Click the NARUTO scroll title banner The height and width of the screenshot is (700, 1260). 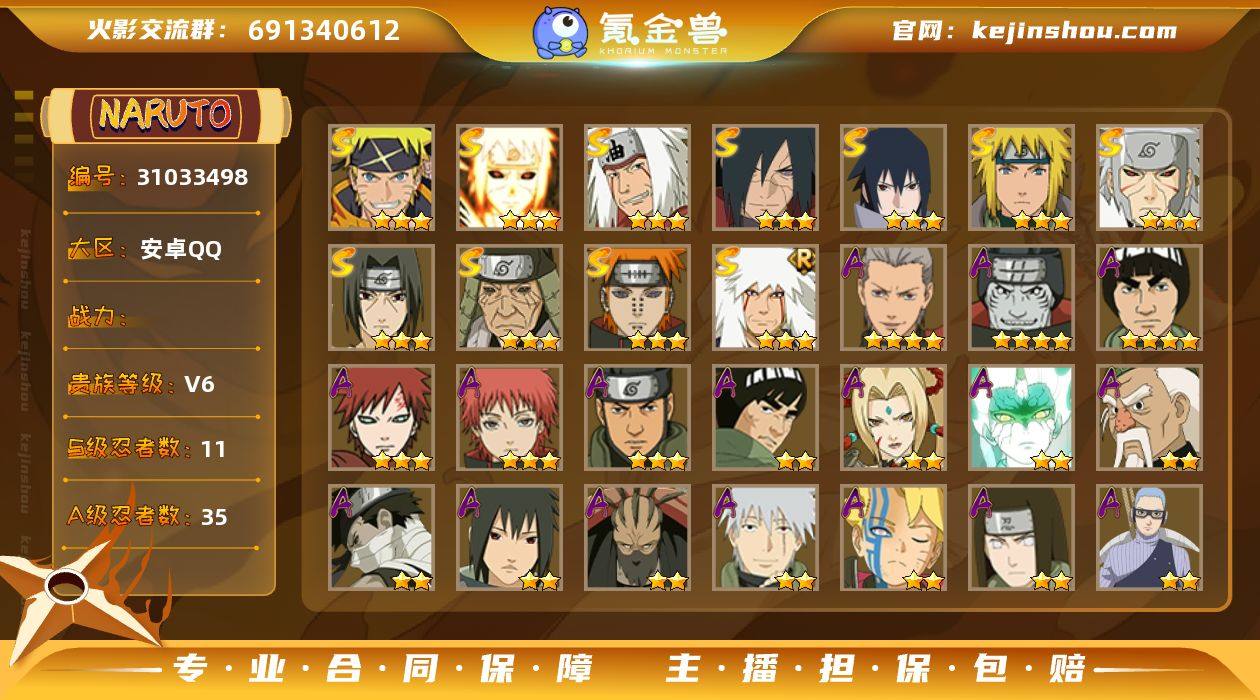coord(165,115)
